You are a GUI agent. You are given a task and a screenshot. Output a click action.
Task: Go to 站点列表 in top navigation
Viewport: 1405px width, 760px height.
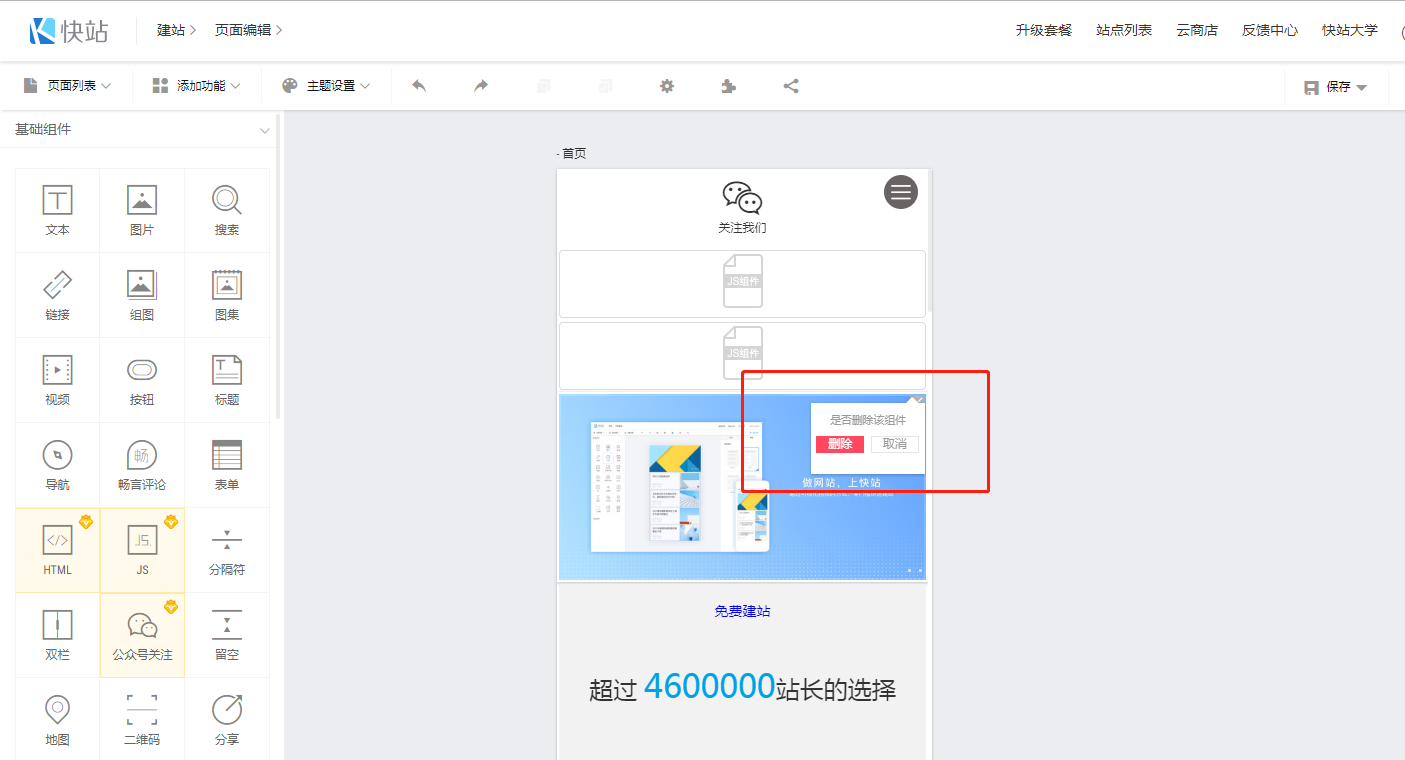pos(1124,30)
